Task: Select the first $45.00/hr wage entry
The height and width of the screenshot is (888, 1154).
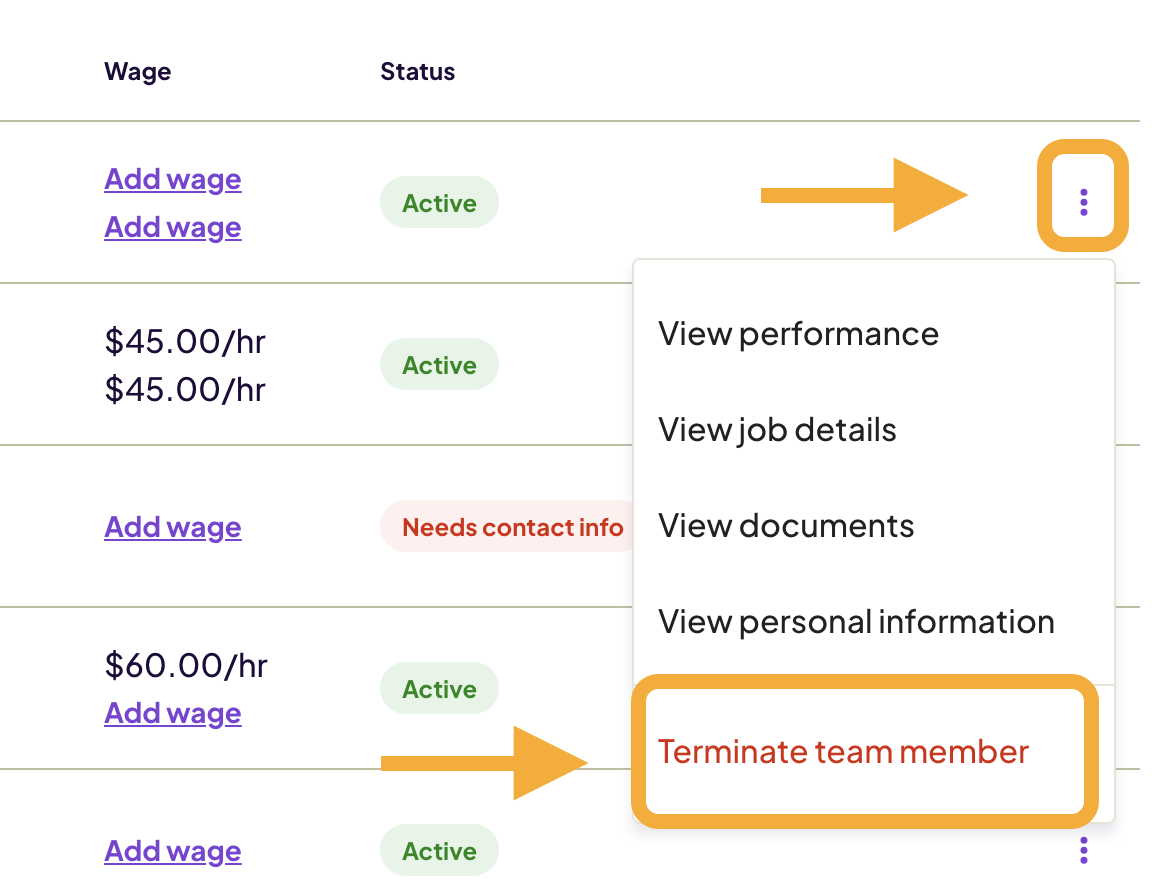Action: click(185, 340)
